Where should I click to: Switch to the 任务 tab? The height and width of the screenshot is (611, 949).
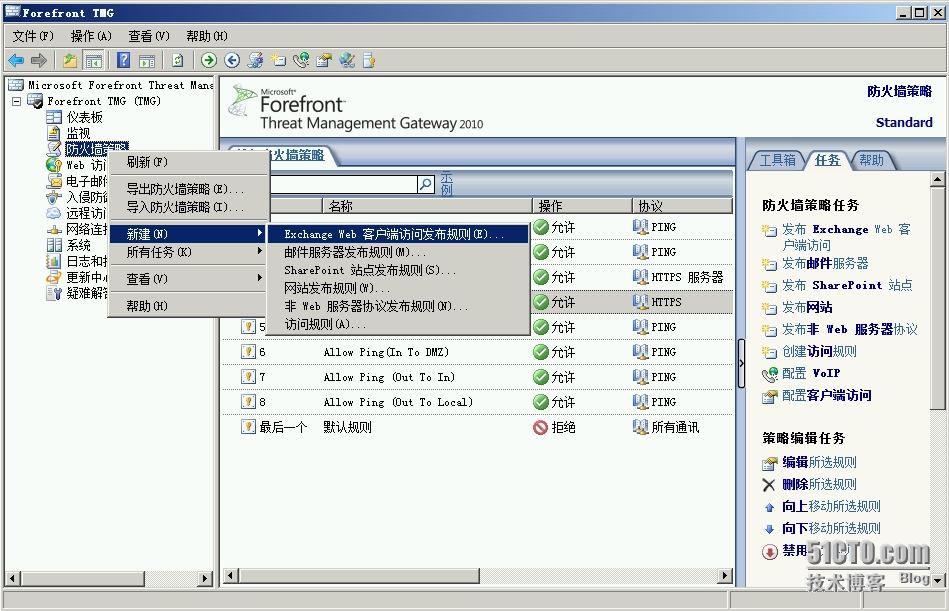(x=827, y=160)
